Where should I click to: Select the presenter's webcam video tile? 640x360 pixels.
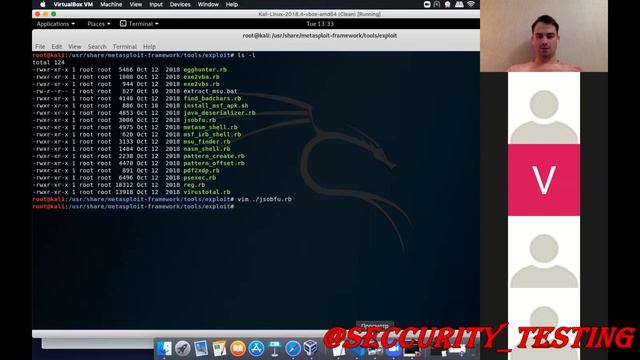click(x=544, y=36)
